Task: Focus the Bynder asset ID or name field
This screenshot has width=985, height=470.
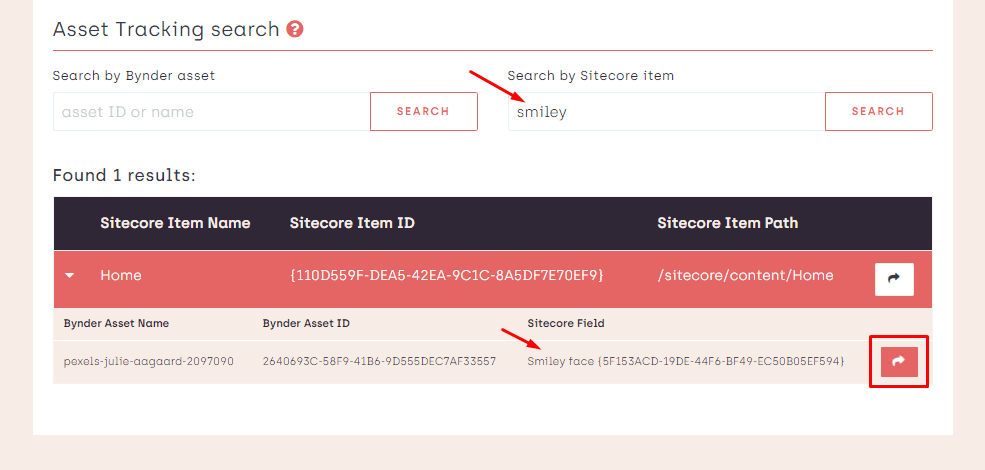Action: click(211, 112)
